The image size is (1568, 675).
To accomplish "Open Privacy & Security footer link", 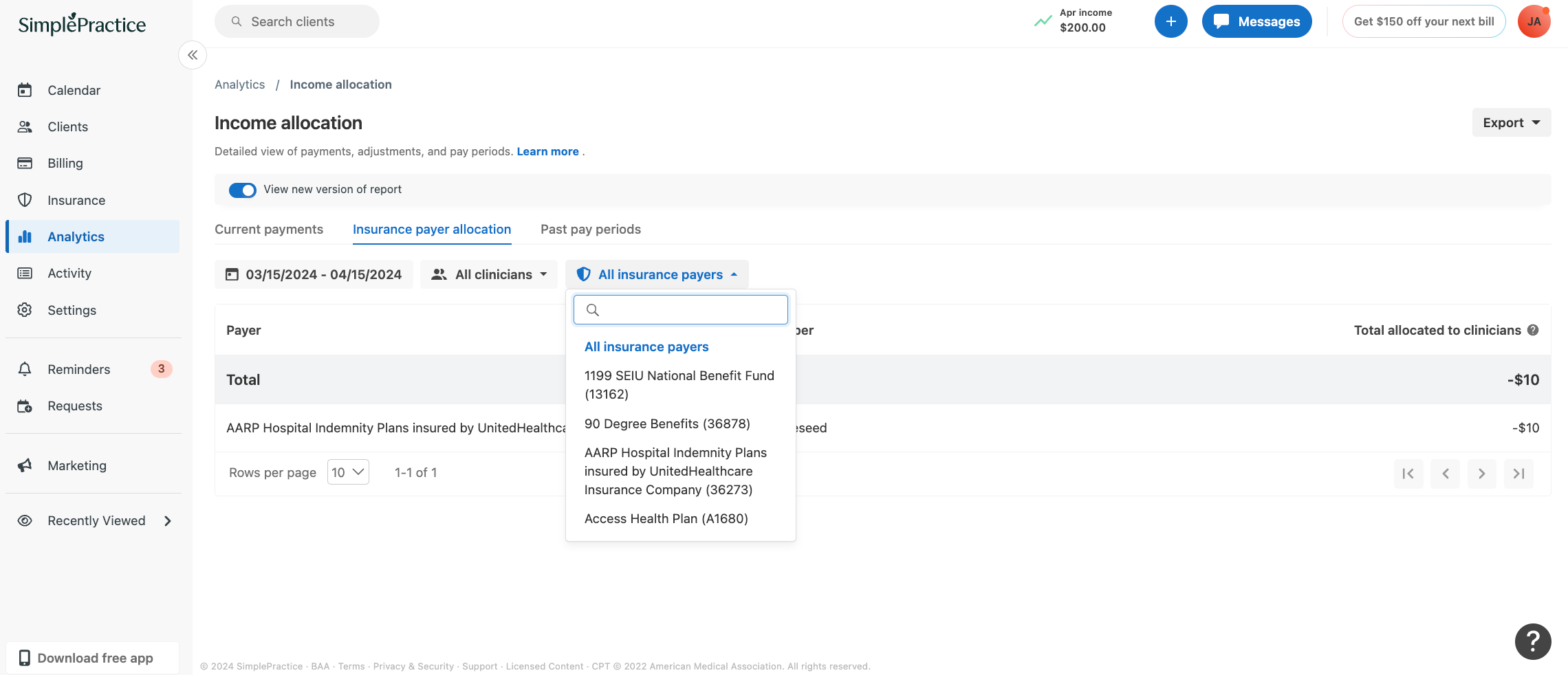I will pyautogui.click(x=413, y=666).
